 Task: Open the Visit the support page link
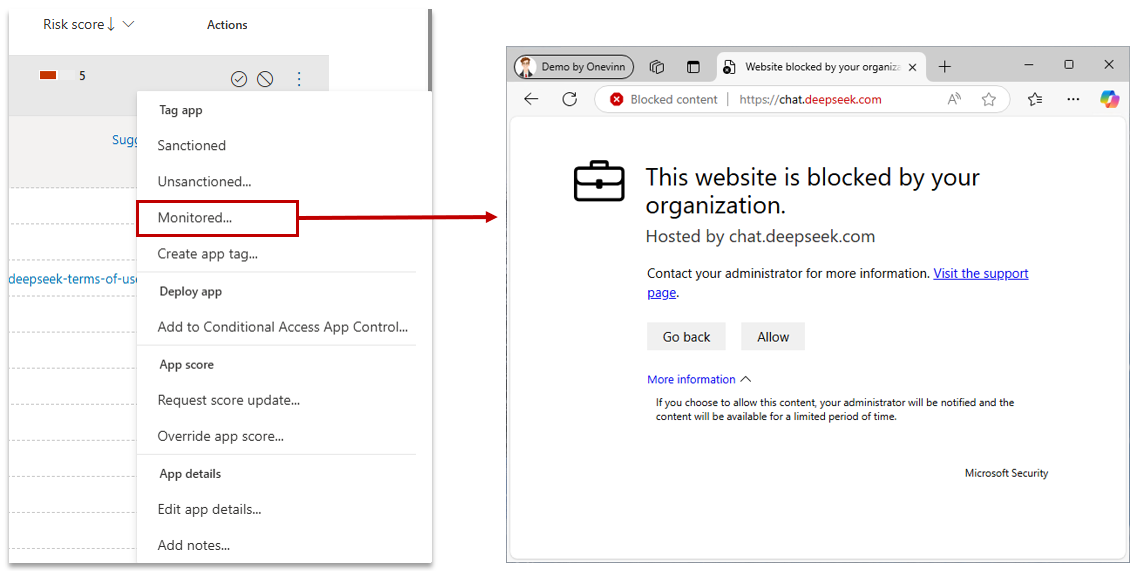pyautogui.click(x=980, y=273)
